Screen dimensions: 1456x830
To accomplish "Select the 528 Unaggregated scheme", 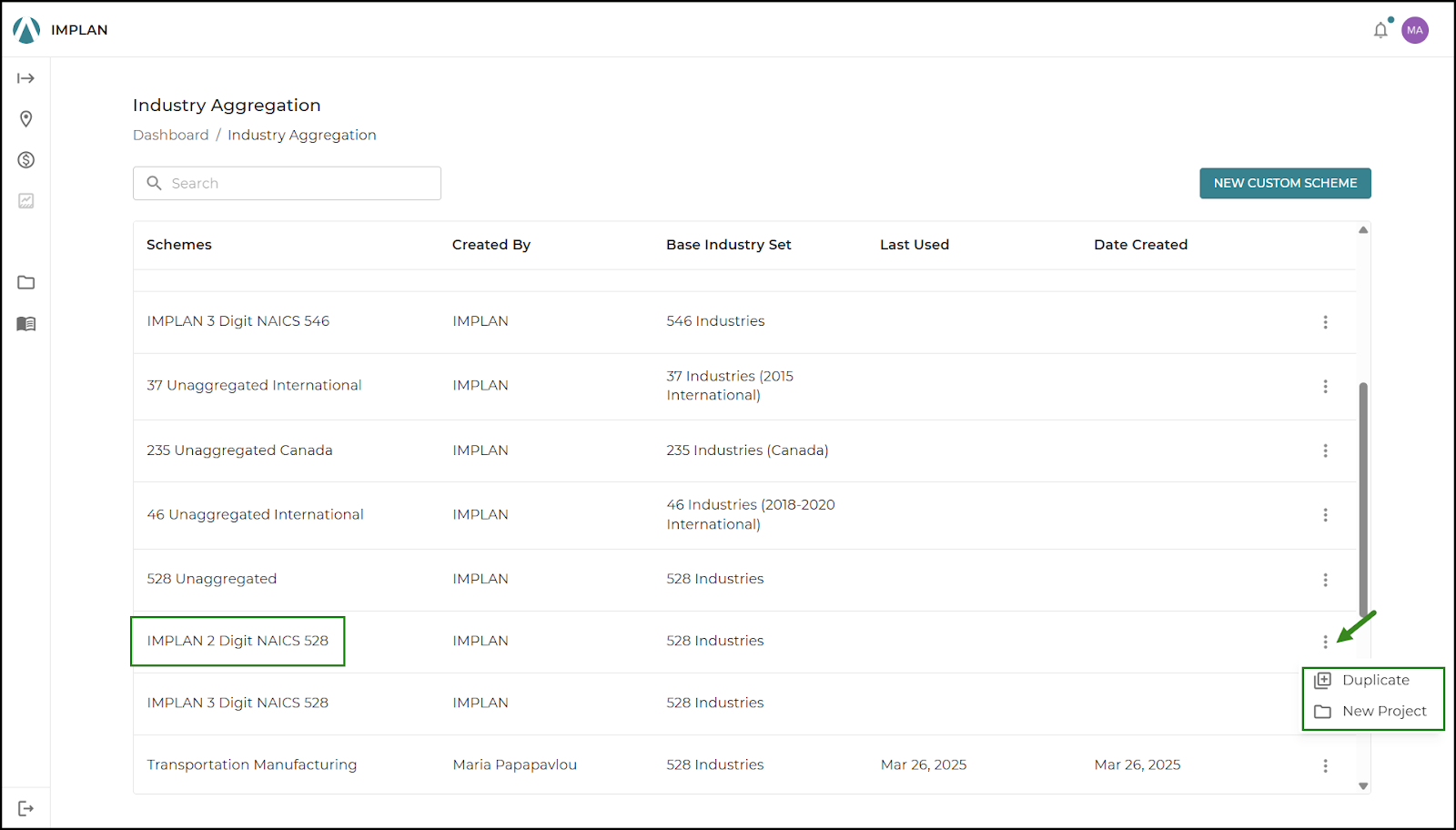I will point(211,579).
